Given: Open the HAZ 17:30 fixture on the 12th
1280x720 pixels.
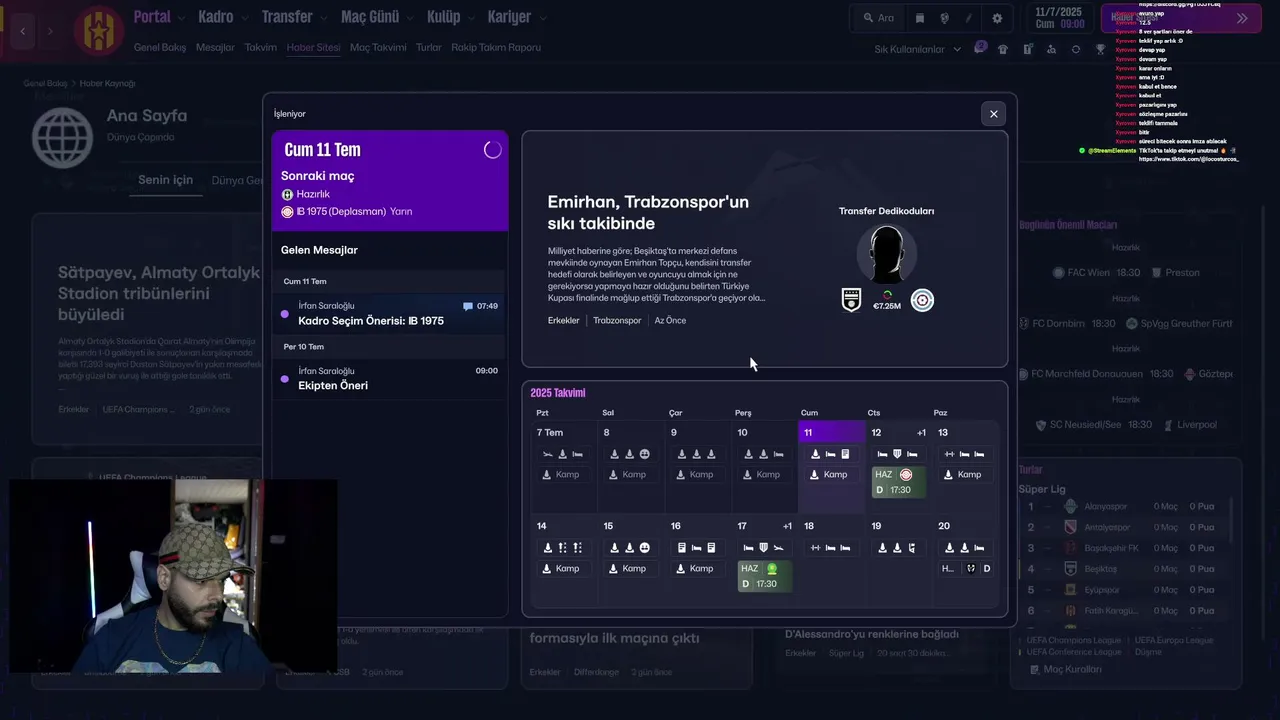Looking at the screenshot, I should coord(899,482).
